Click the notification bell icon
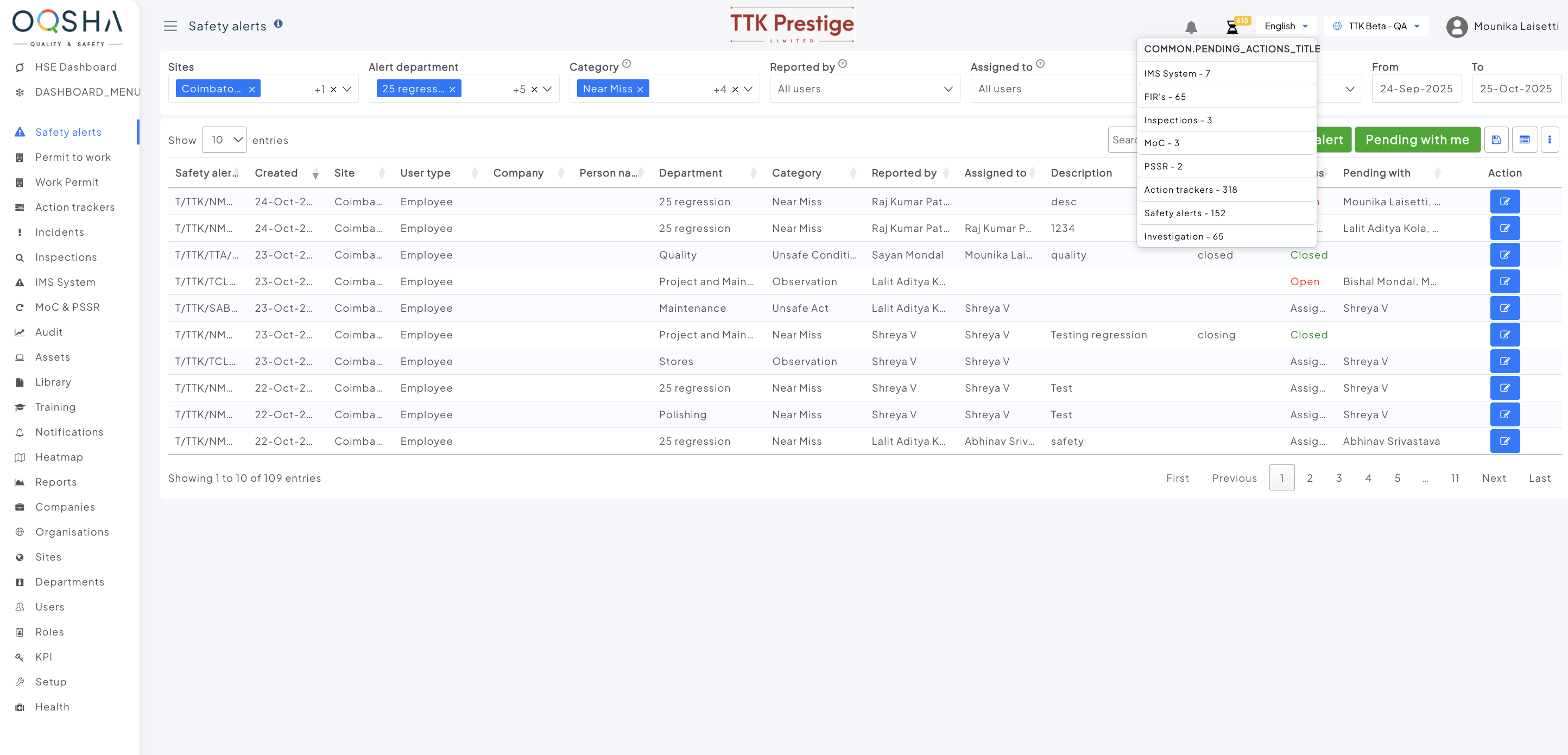The image size is (1568, 755). 1191,27
